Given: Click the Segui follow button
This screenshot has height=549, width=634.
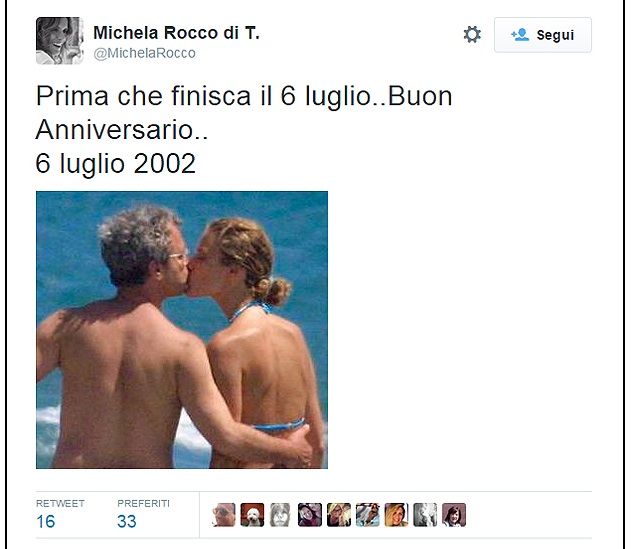Looking at the screenshot, I should point(543,35).
